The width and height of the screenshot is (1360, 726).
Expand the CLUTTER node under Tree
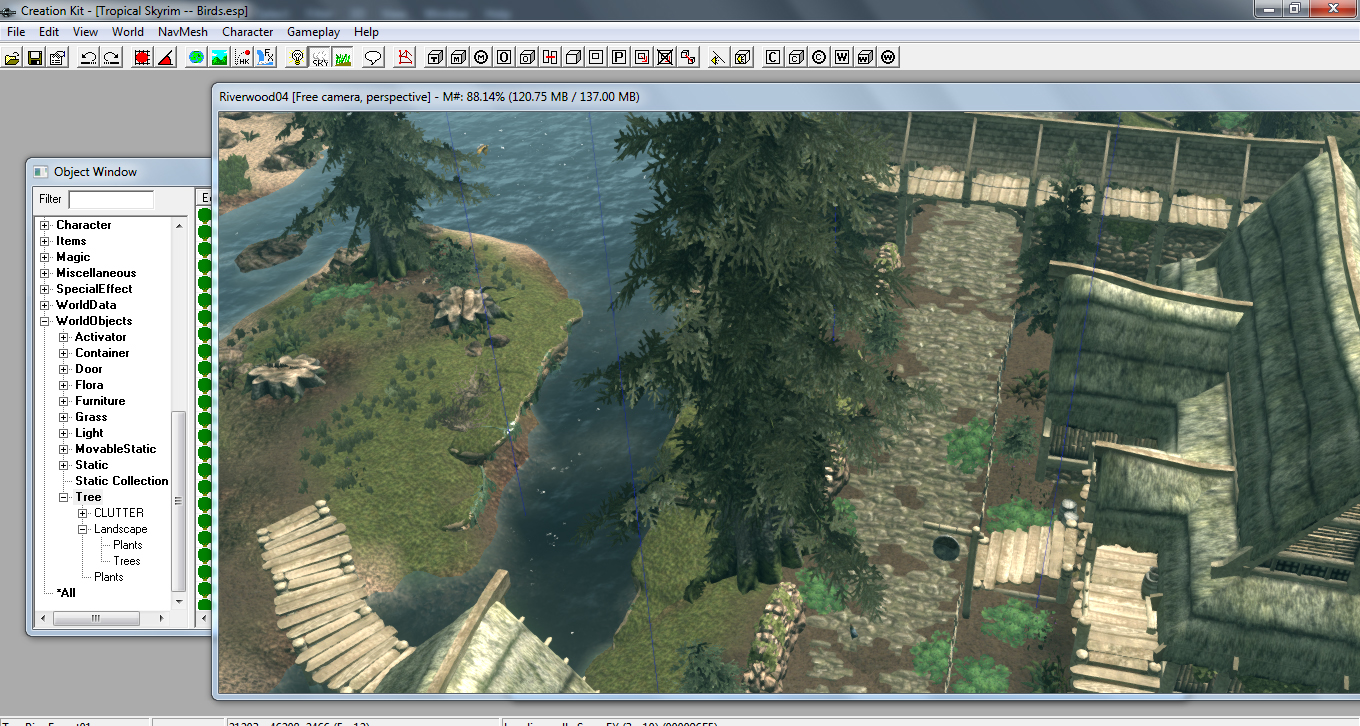point(83,513)
